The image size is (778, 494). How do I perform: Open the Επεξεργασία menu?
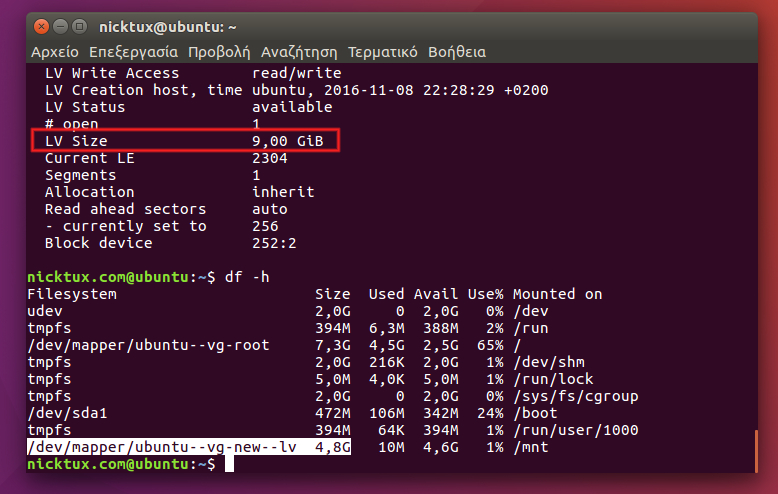(x=133, y=52)
